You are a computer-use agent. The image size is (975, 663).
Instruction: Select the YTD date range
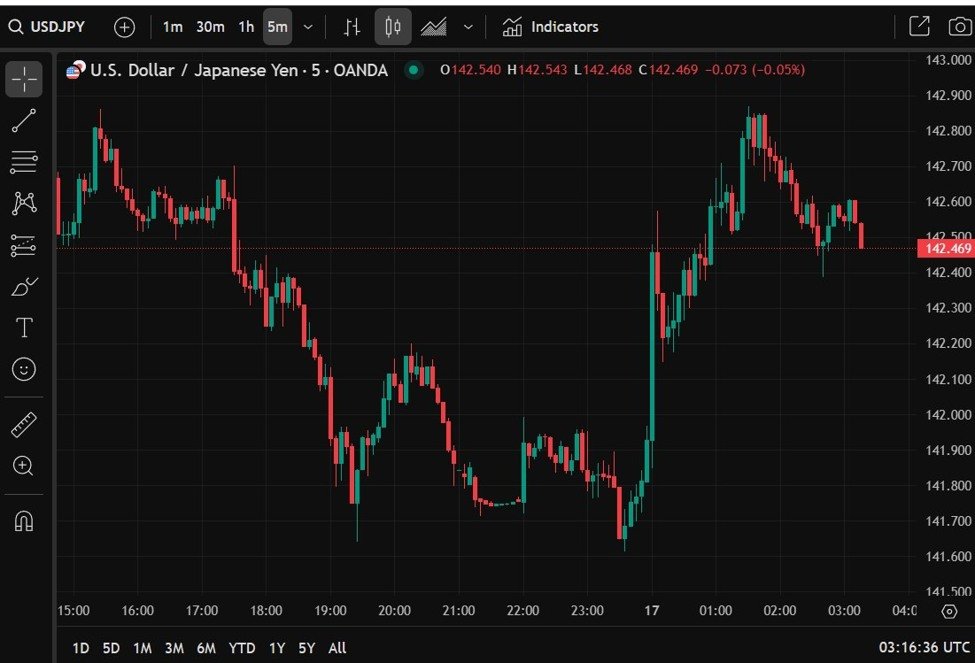pos(241,648)
